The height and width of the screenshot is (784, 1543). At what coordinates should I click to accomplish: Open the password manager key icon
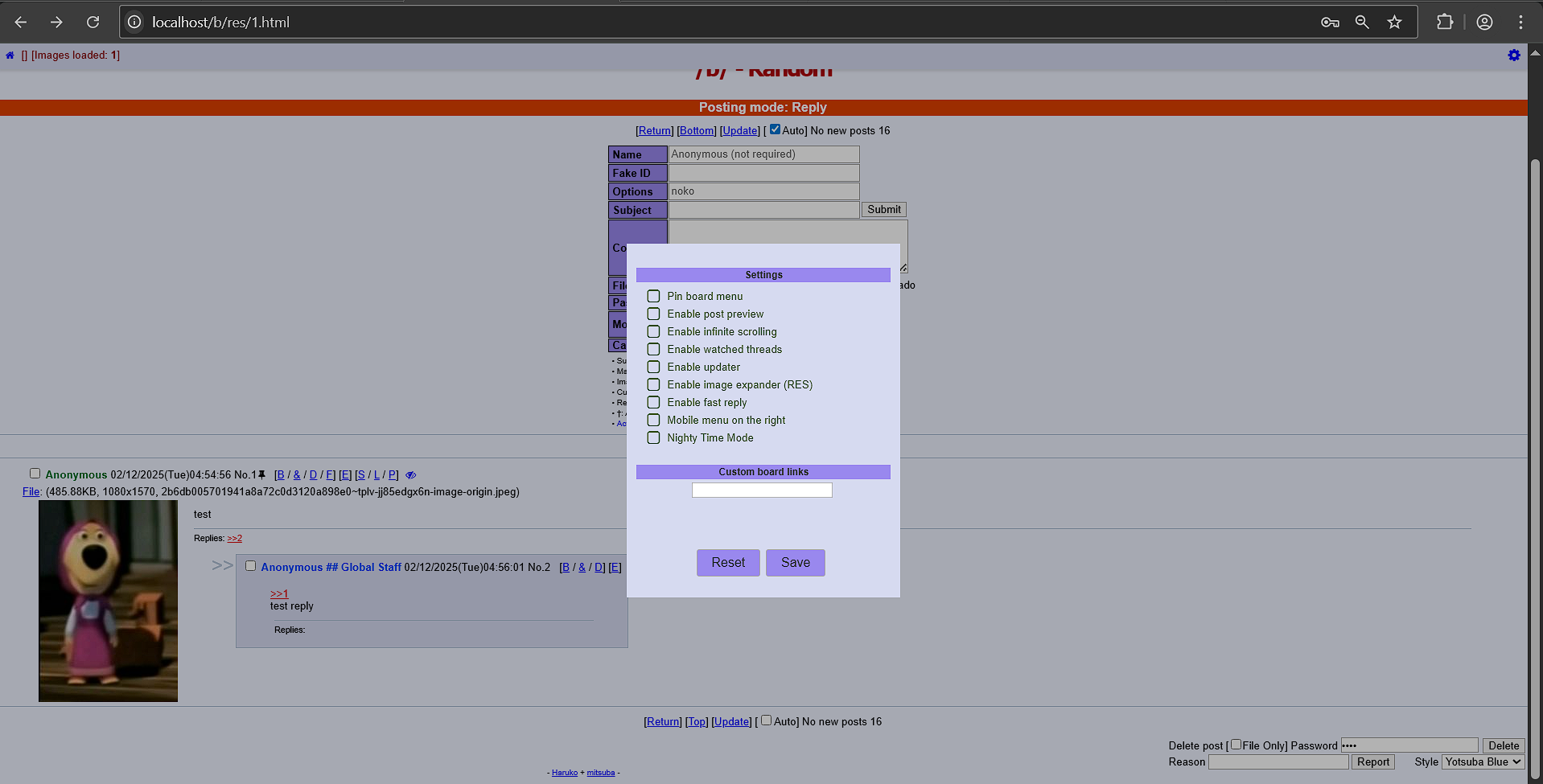pyautogui.click(x=1330, y=23)
